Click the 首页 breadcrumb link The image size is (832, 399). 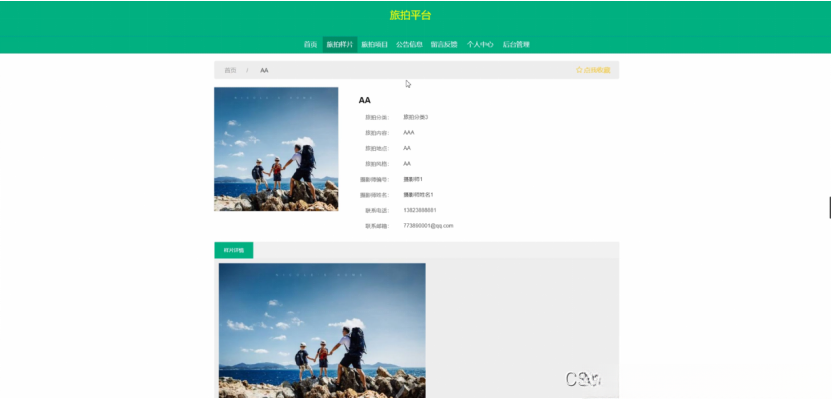click(230, 70)
